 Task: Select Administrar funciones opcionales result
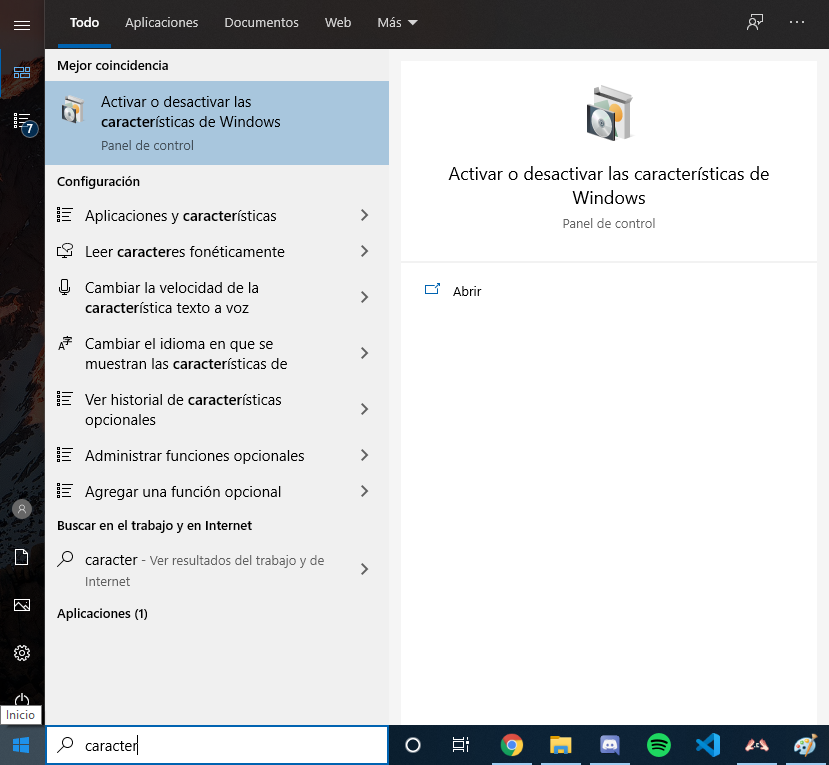194,456
